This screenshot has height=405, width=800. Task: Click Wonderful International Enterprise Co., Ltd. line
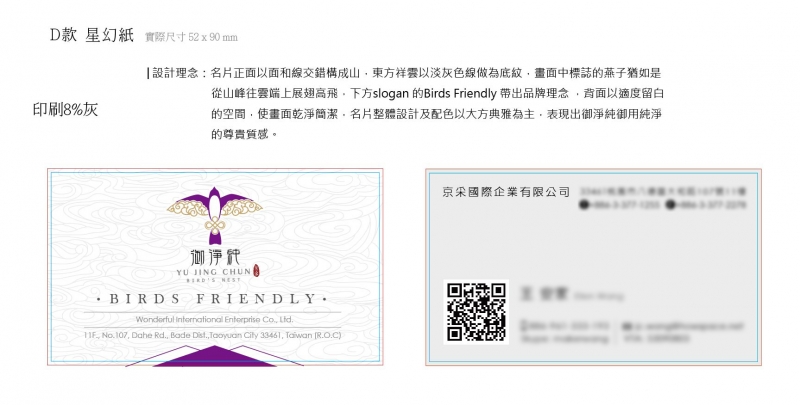coord(214,319)
